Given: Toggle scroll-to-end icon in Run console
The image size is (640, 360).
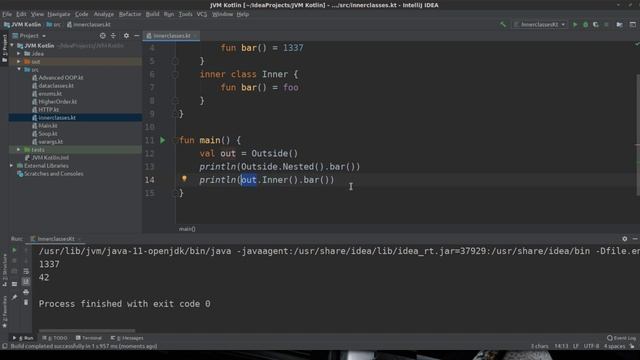Looking at the screenshot, I should click(x=26, y=282).
